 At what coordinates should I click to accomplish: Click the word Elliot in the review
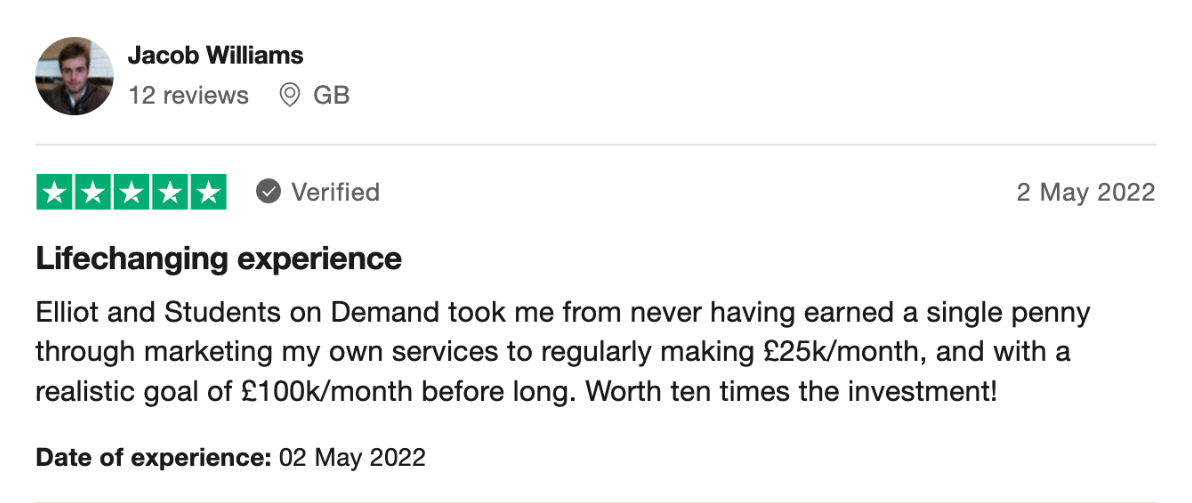pos(66,314)
